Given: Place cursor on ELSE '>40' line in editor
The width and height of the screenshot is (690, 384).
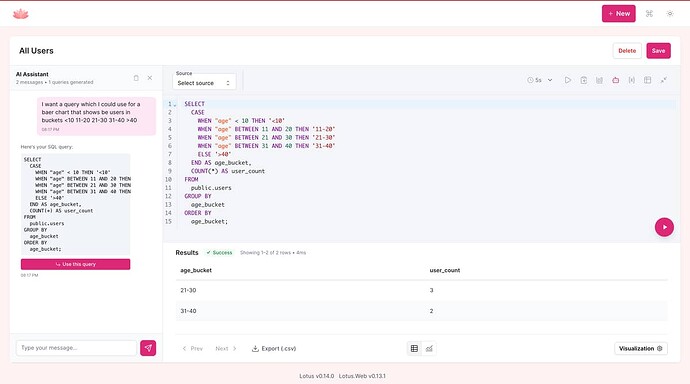Looking at the screenshot, I should 214,154.
